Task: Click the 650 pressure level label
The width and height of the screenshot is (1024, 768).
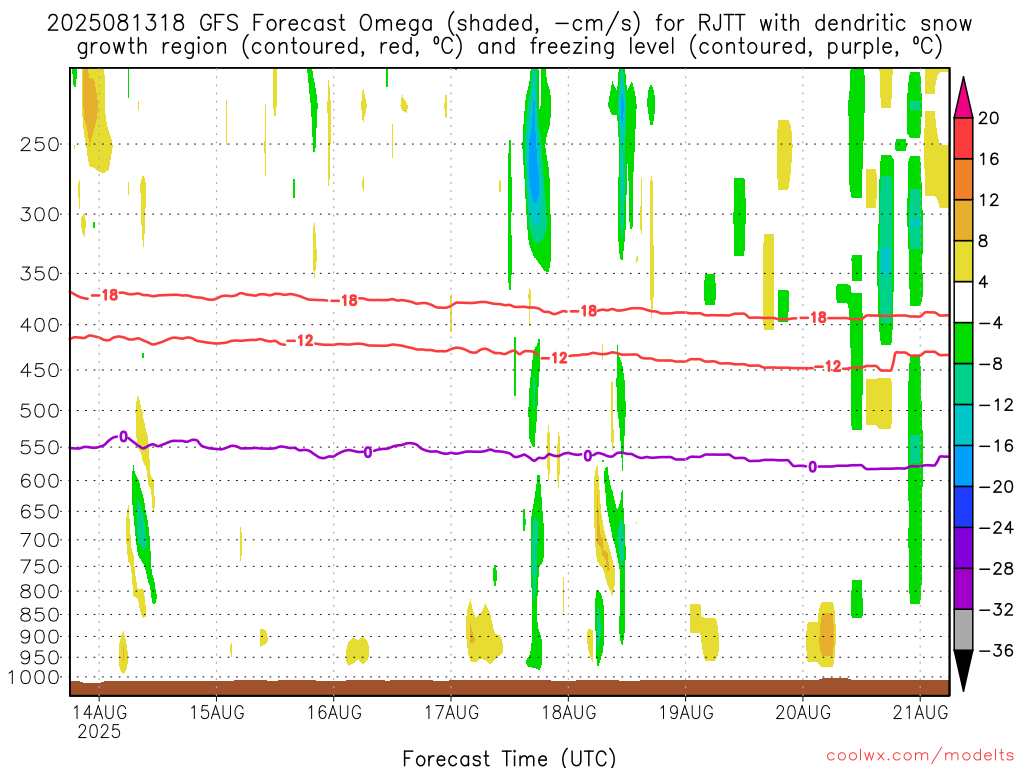Action: [x=40, y=511]
